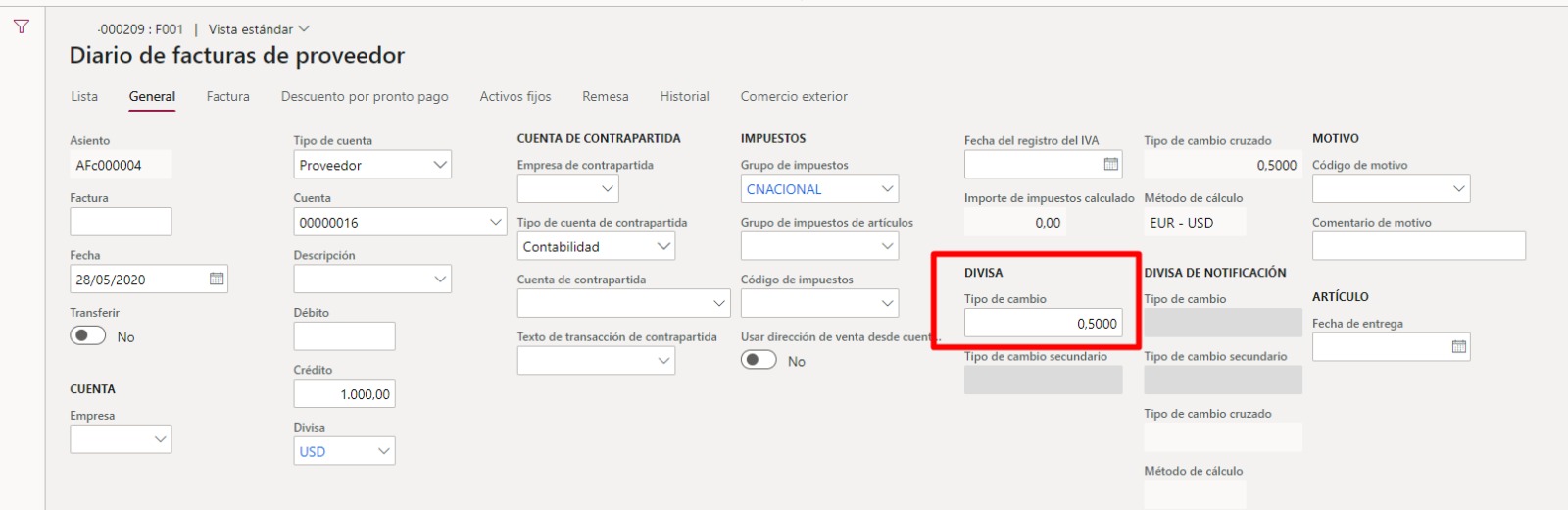
Task: Toggle the Transferir switch
Action: tap(87, 336)
